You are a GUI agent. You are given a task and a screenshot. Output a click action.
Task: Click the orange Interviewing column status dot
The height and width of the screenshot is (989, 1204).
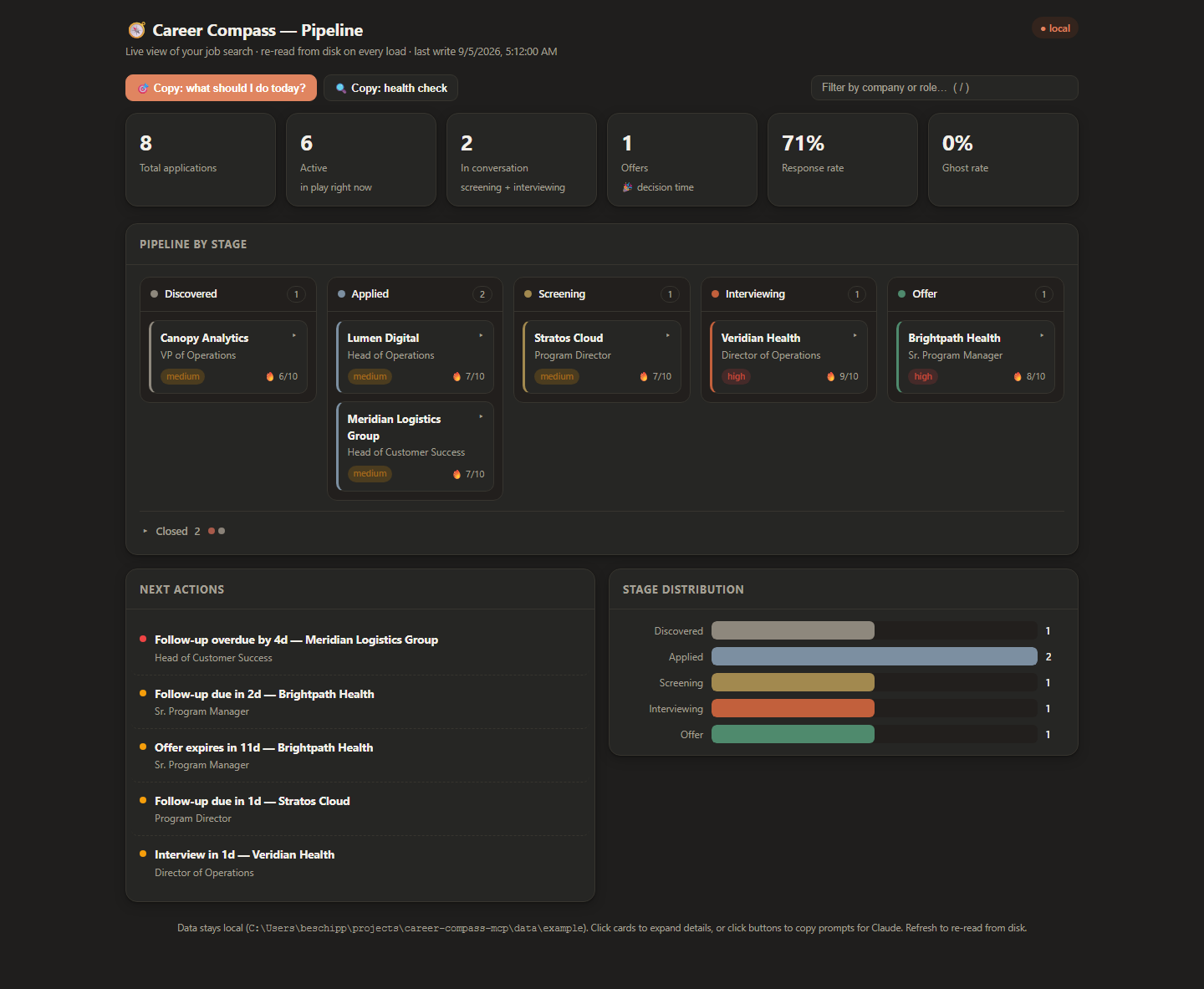point(715,294)
